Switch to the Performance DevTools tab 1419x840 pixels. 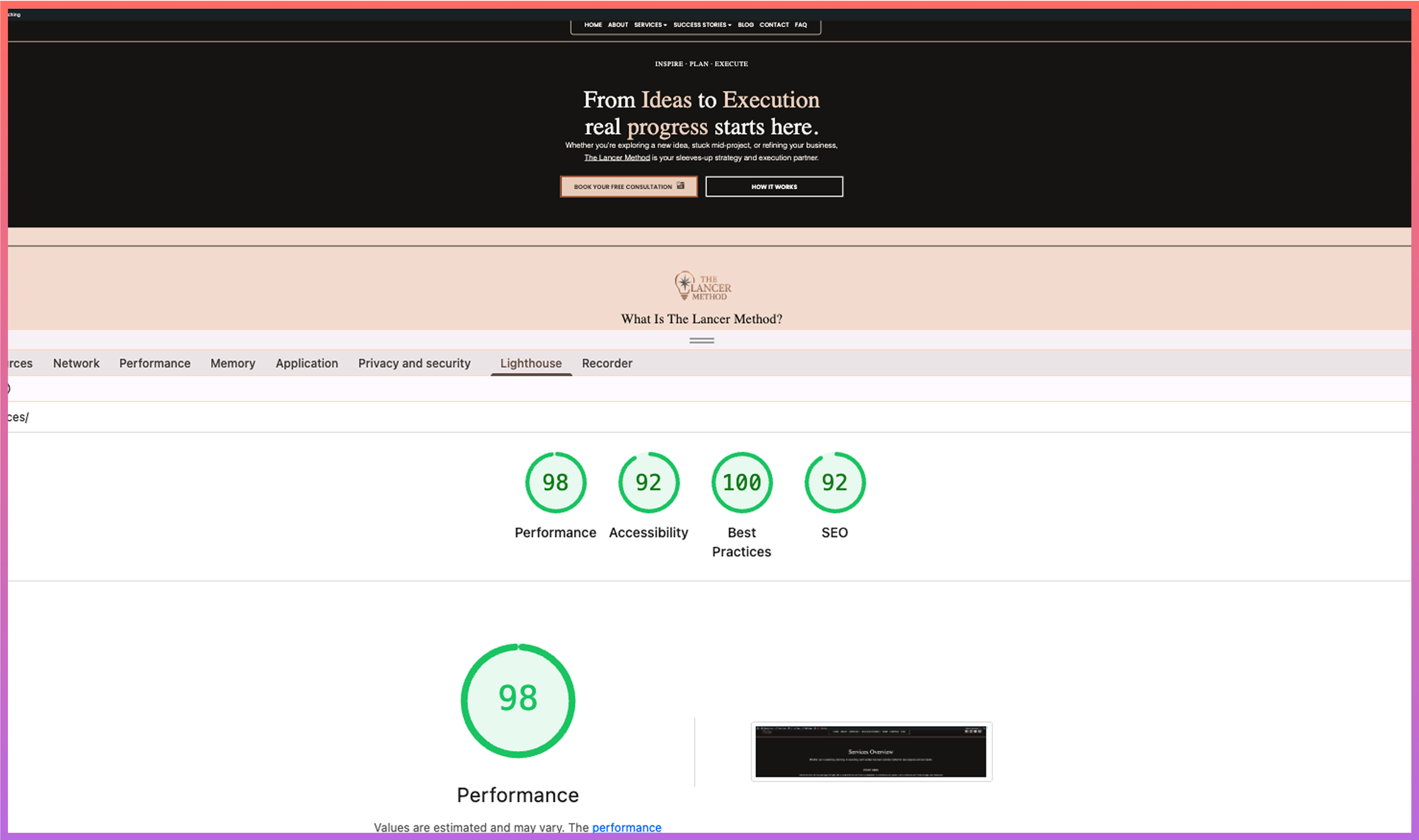click(x=155, y=363)
